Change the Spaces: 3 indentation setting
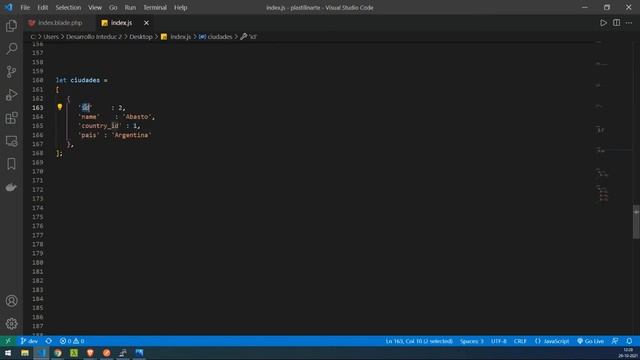Viewport: 640px width, 360px height. click(x=471, y=341)
